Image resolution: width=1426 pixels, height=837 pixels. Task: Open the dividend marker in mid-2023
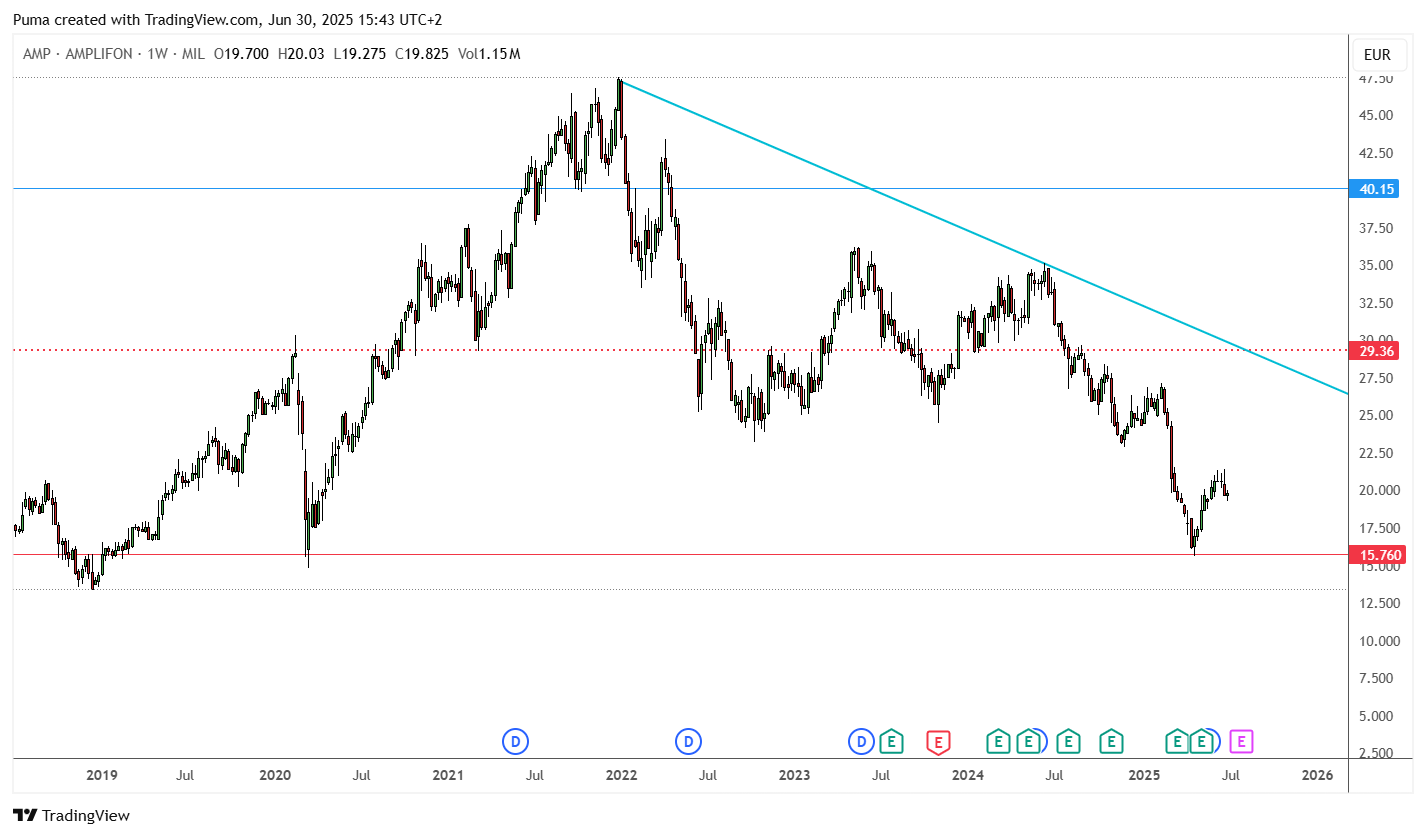pyautogui.click(x=861, y=742)
